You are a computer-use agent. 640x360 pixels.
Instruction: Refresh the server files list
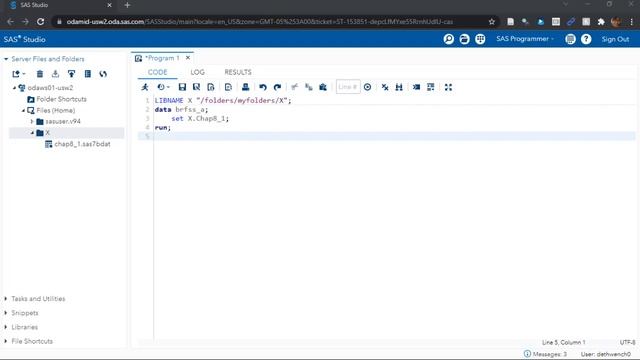(103, 74)
